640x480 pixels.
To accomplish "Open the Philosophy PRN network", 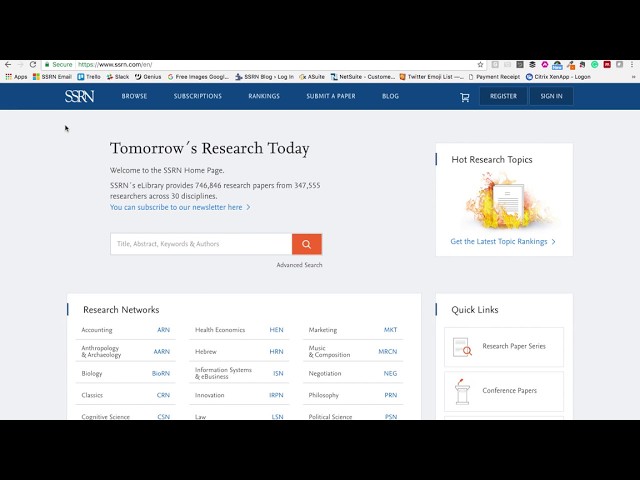I will click(353, 395).
